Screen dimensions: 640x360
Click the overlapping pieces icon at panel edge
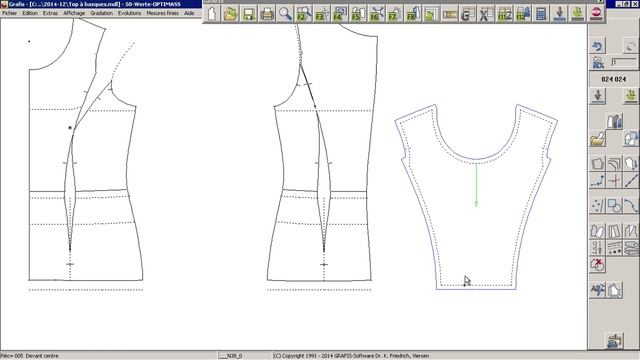click(631, 139)
